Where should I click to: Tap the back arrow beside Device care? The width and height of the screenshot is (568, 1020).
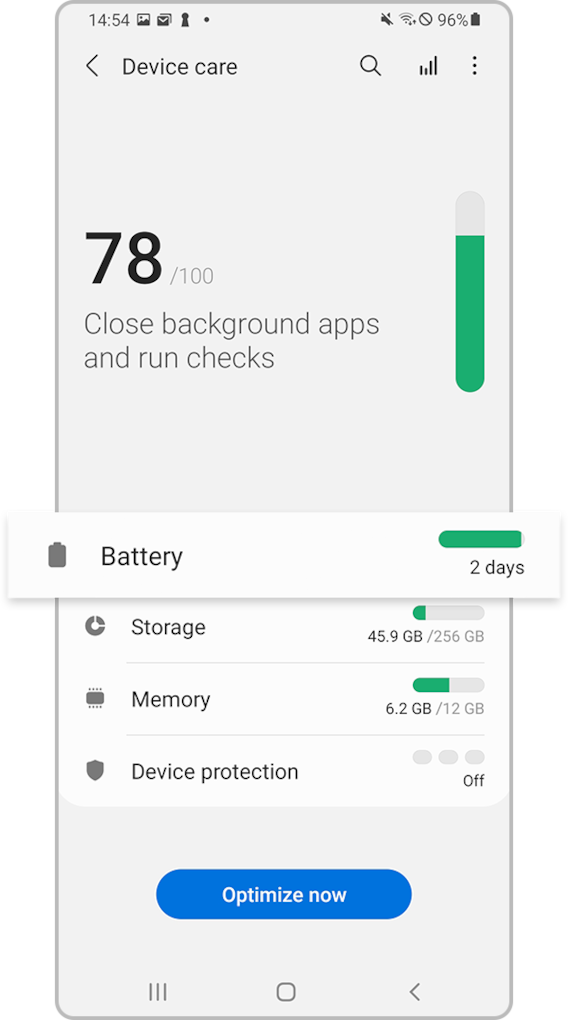coord(92,66)
